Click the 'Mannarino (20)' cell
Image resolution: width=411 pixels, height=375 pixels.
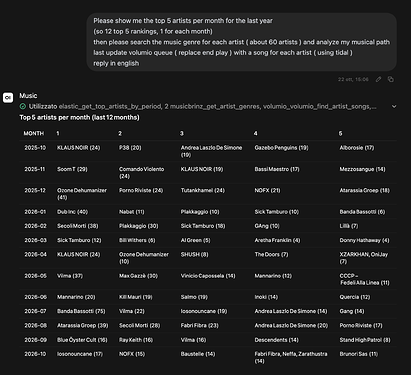click(76, 297)
